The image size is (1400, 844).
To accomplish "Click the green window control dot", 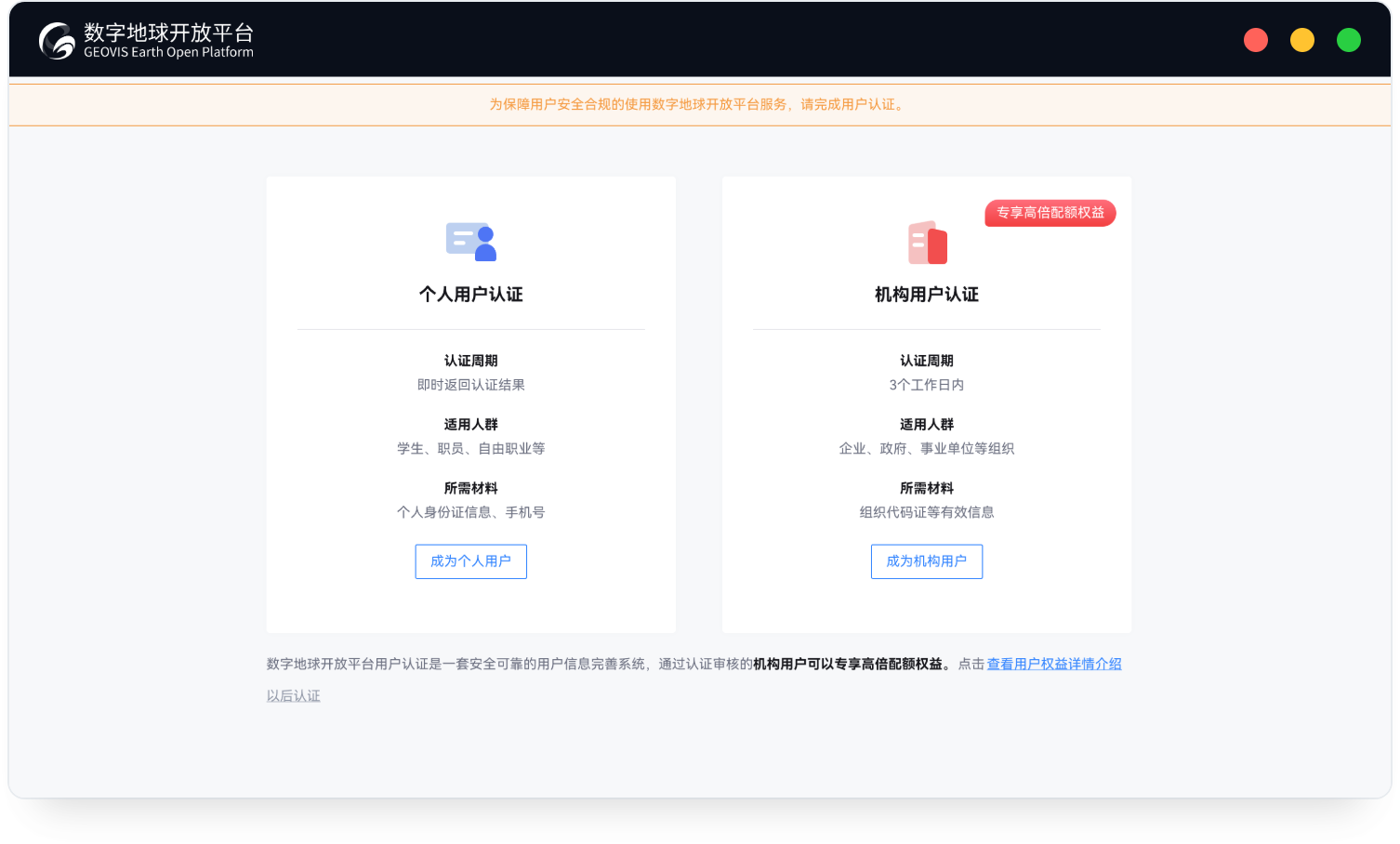I will click(1349, 40).
